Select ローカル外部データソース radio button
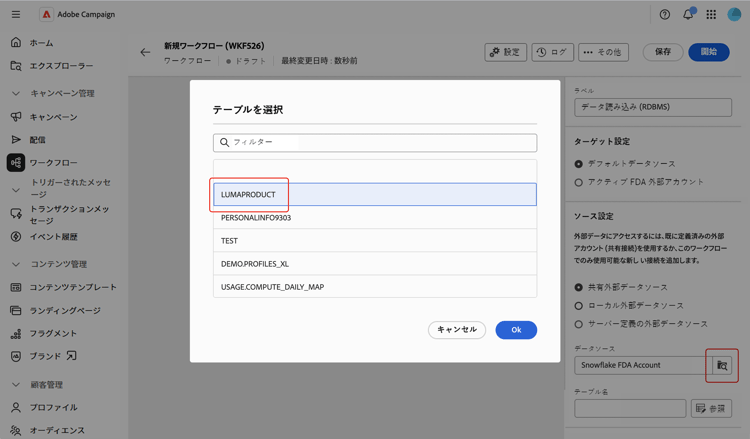The image size is (750, 439). coord(578,306)
